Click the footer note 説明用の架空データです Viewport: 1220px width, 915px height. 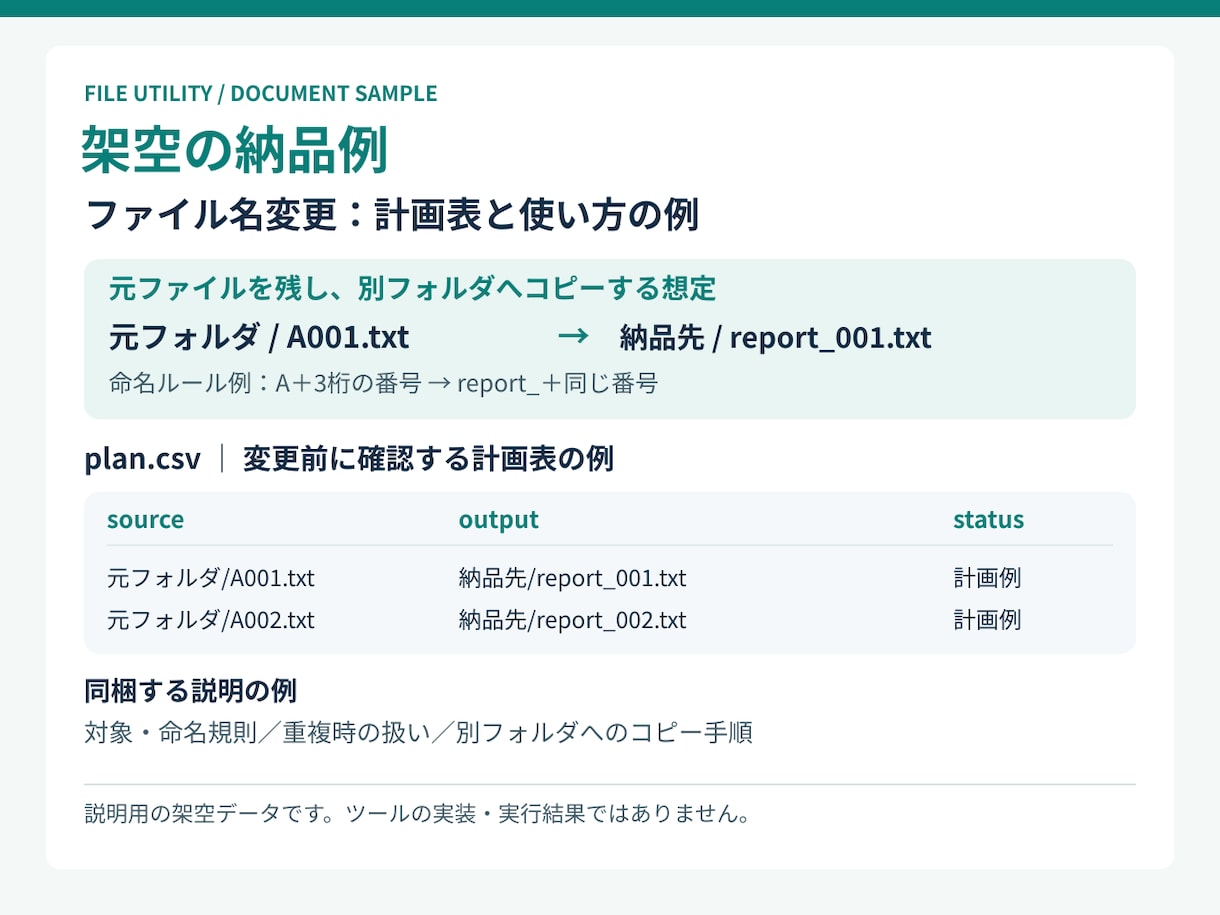418,814
